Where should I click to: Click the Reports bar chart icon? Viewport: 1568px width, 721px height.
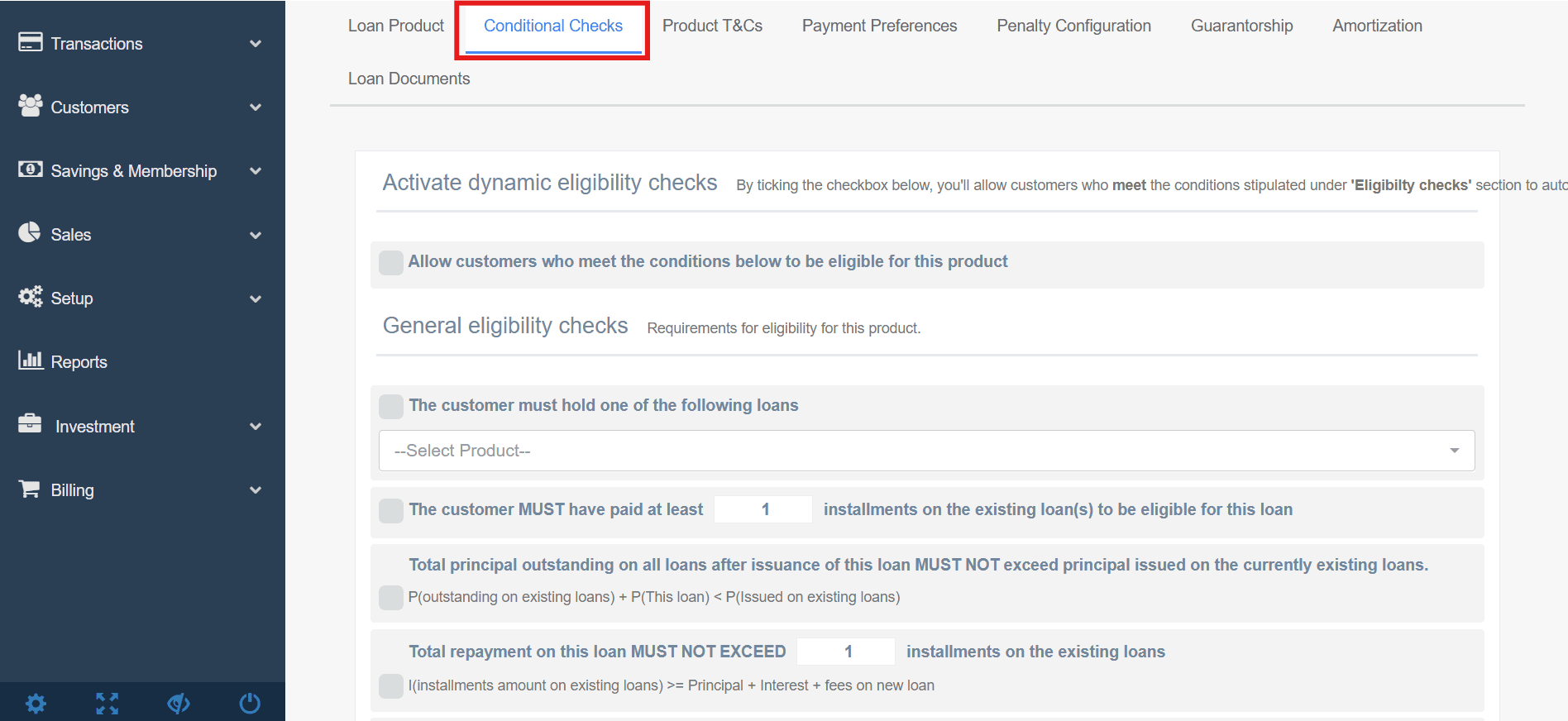pyautogui.click(x=31, y=360)
